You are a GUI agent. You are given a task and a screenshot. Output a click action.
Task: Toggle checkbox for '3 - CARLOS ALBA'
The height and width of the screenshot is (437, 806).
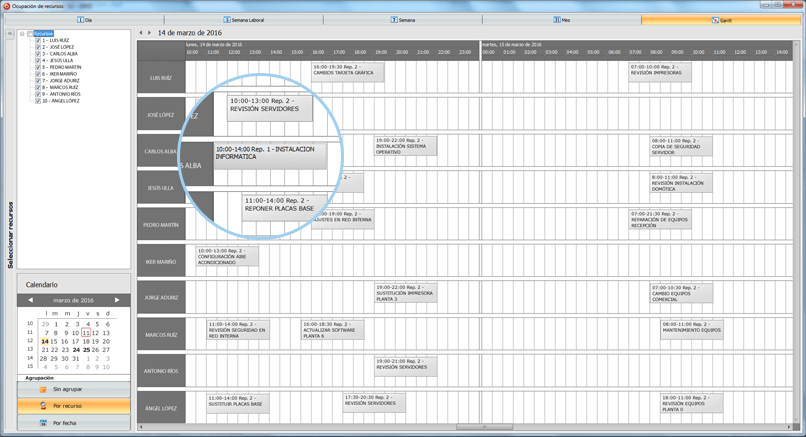(38, 54)
